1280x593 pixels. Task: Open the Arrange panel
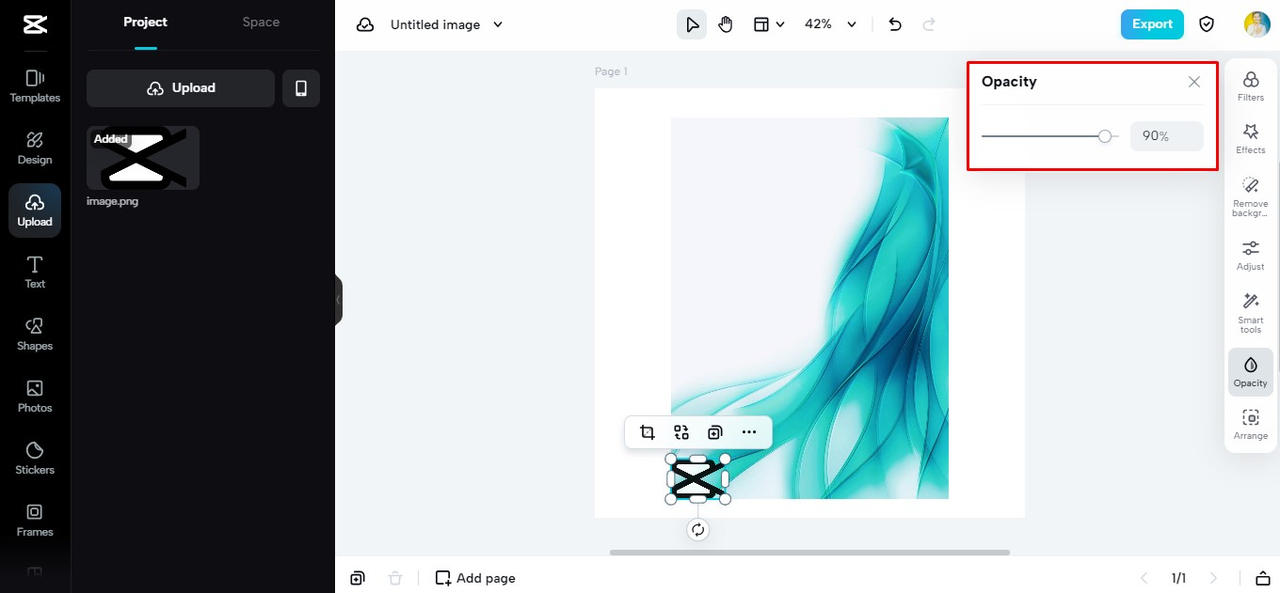coord(1250,424)
